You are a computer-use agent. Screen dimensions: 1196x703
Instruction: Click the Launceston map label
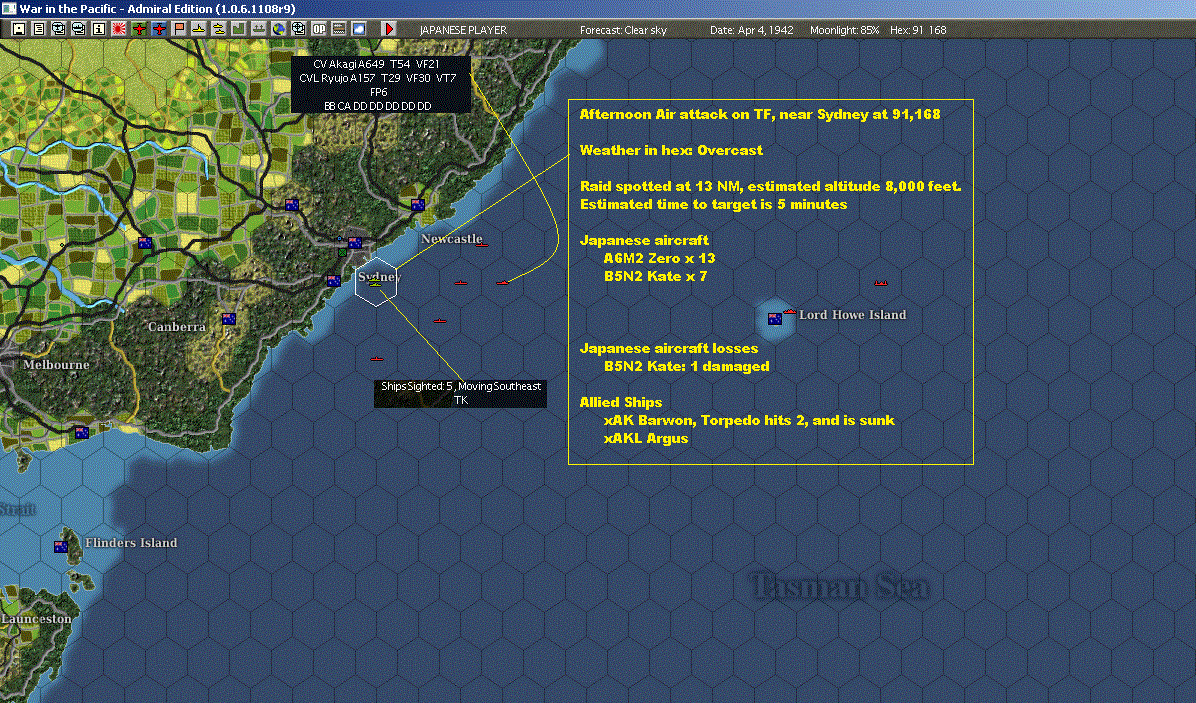[36, 618]
